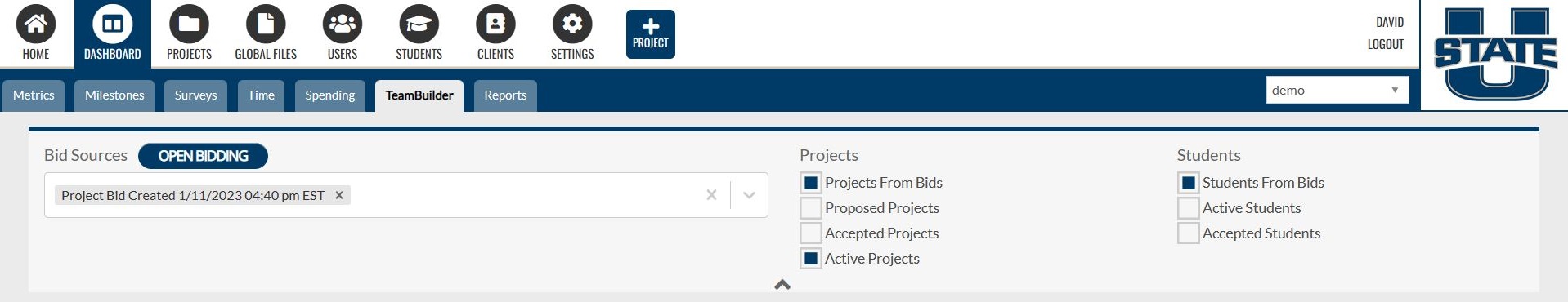This screenshot has width=1568, height=302.
Task: Collapse the filter panel with up chevron
Action: [782, 284]
